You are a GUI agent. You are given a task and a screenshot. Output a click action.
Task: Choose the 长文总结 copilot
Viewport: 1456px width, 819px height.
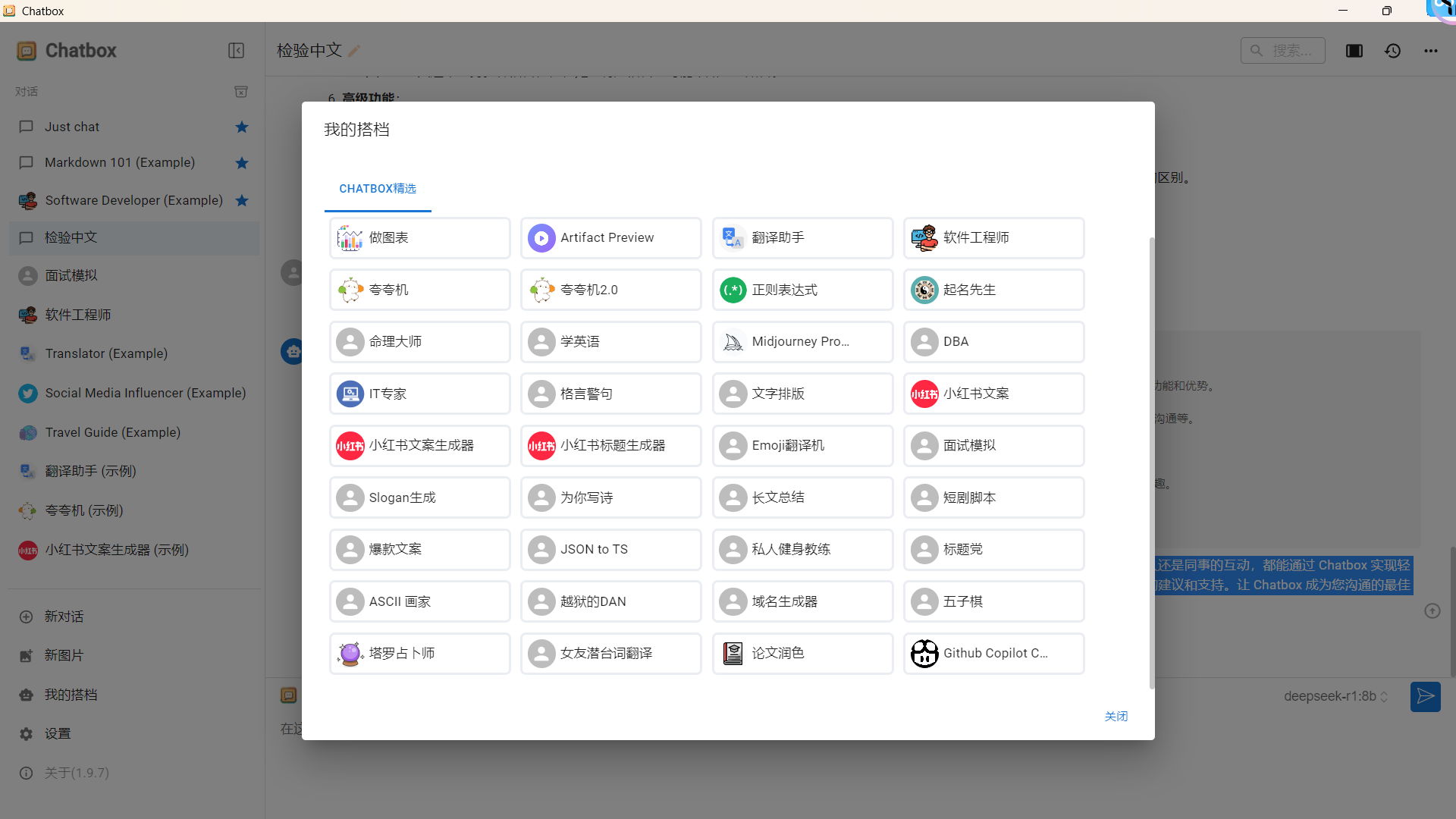803,498
